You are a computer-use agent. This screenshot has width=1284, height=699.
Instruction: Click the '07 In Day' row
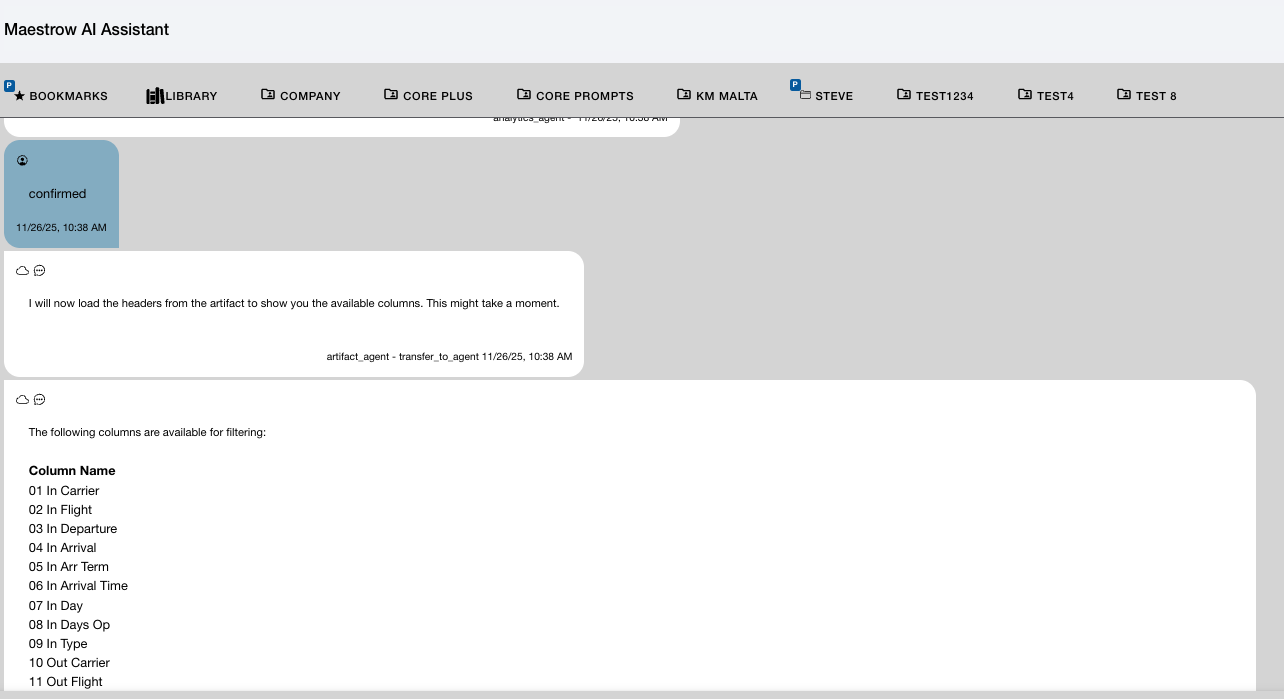click(x=56, y=606)
